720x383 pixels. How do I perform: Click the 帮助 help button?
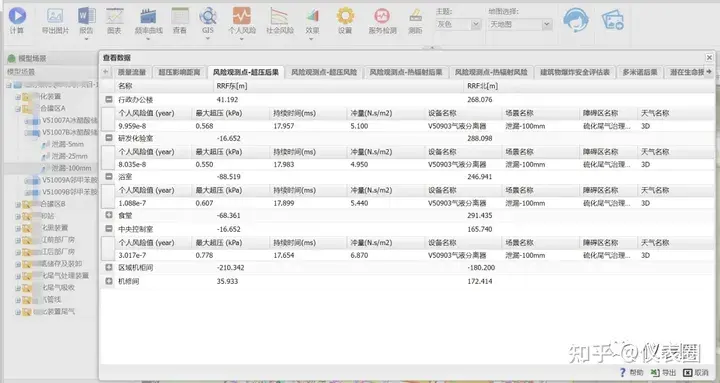pos(632,372)
